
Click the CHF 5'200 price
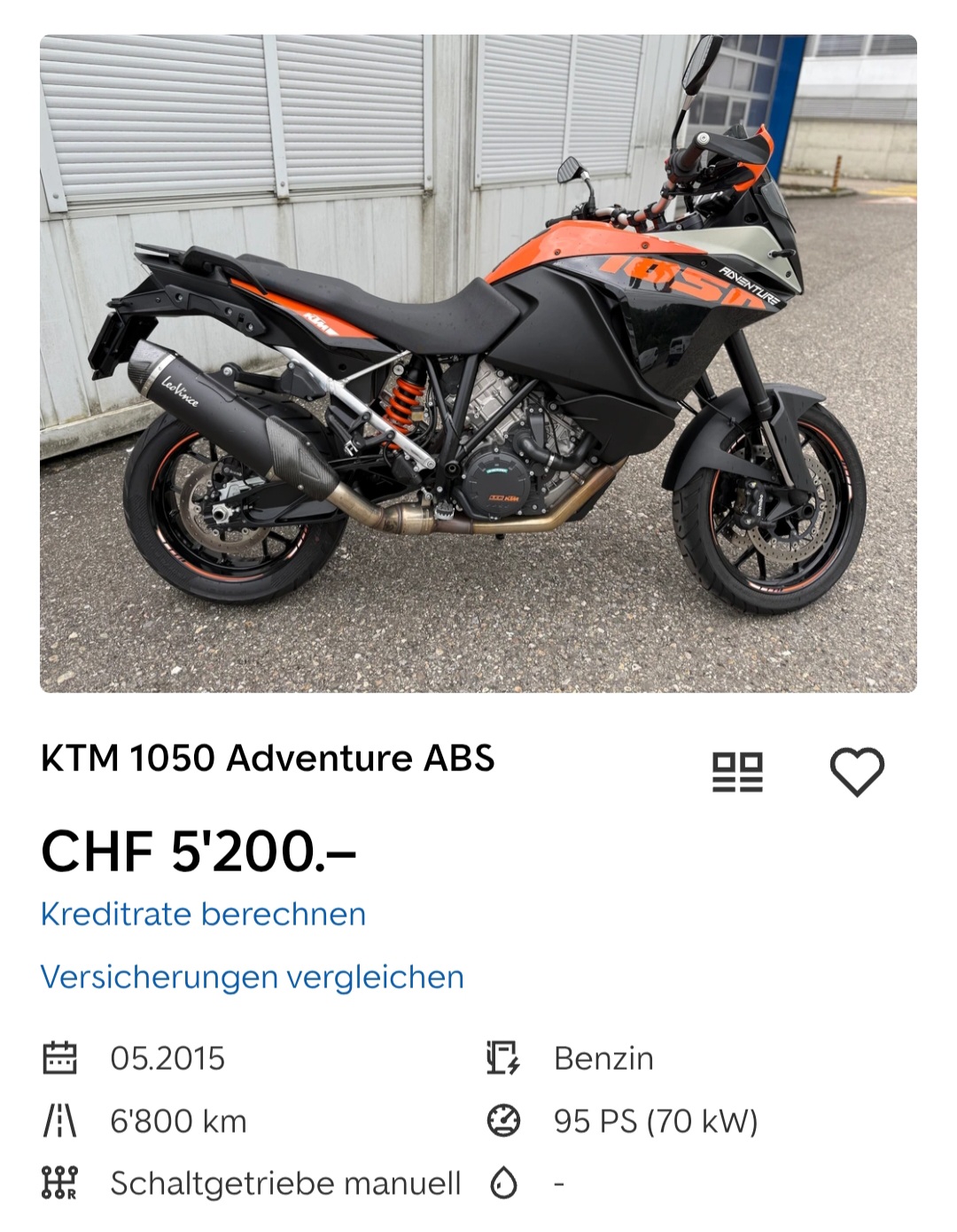[198, 852]
